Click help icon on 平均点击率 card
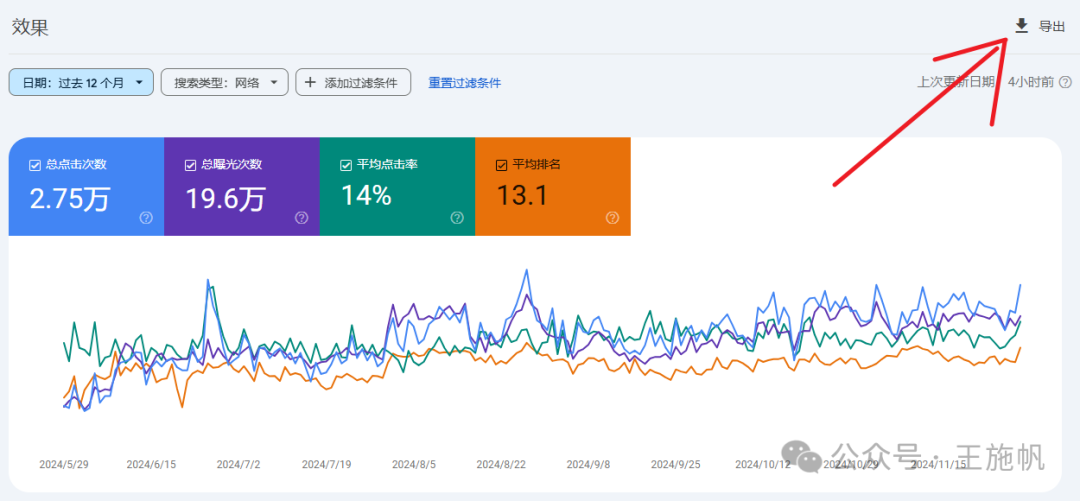The width and height of the screenshot is (1080, 501). point(457,218)
